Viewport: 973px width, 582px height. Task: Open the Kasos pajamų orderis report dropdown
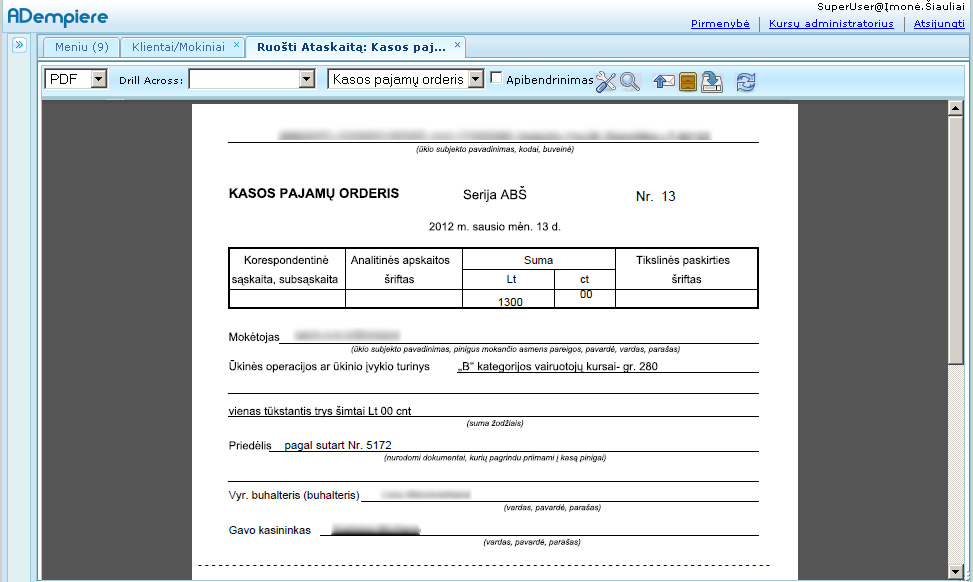pyautogui.click(x=476, y=79)
